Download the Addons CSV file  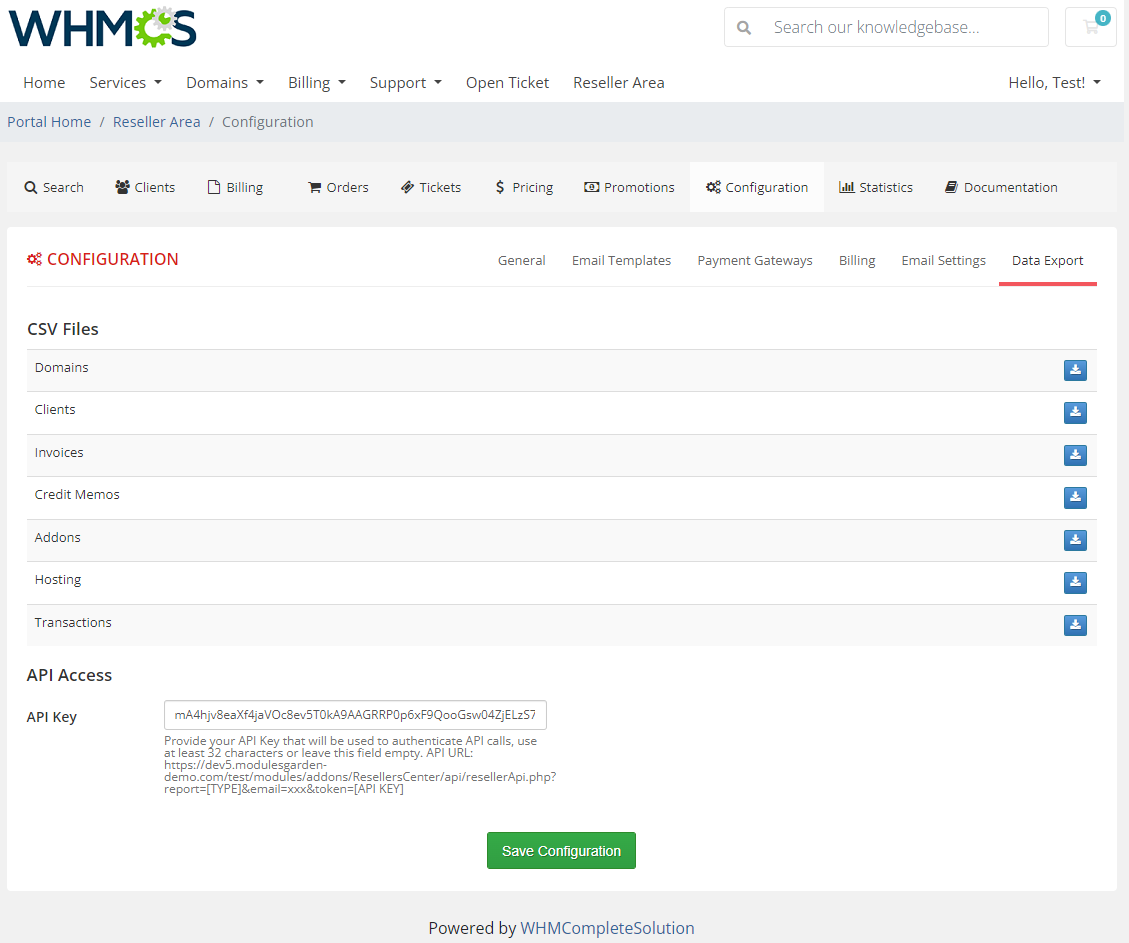click(x=1075, y=540)
